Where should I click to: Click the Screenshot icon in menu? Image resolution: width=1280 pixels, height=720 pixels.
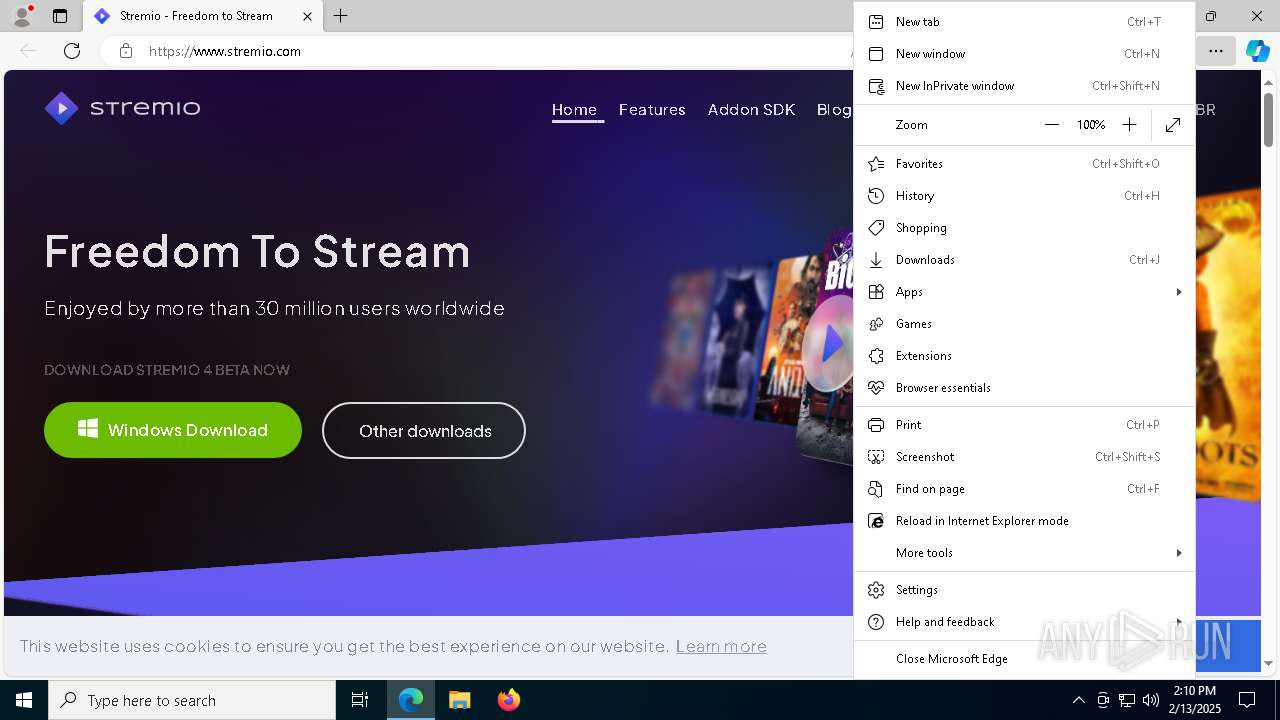tap(876, 457)
